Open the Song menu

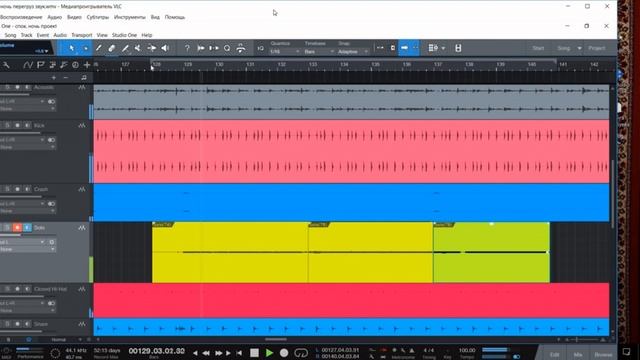[10, 35]
